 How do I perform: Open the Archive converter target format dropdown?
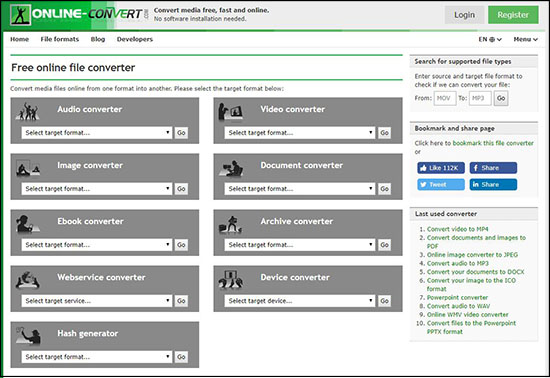pos(300,245)
